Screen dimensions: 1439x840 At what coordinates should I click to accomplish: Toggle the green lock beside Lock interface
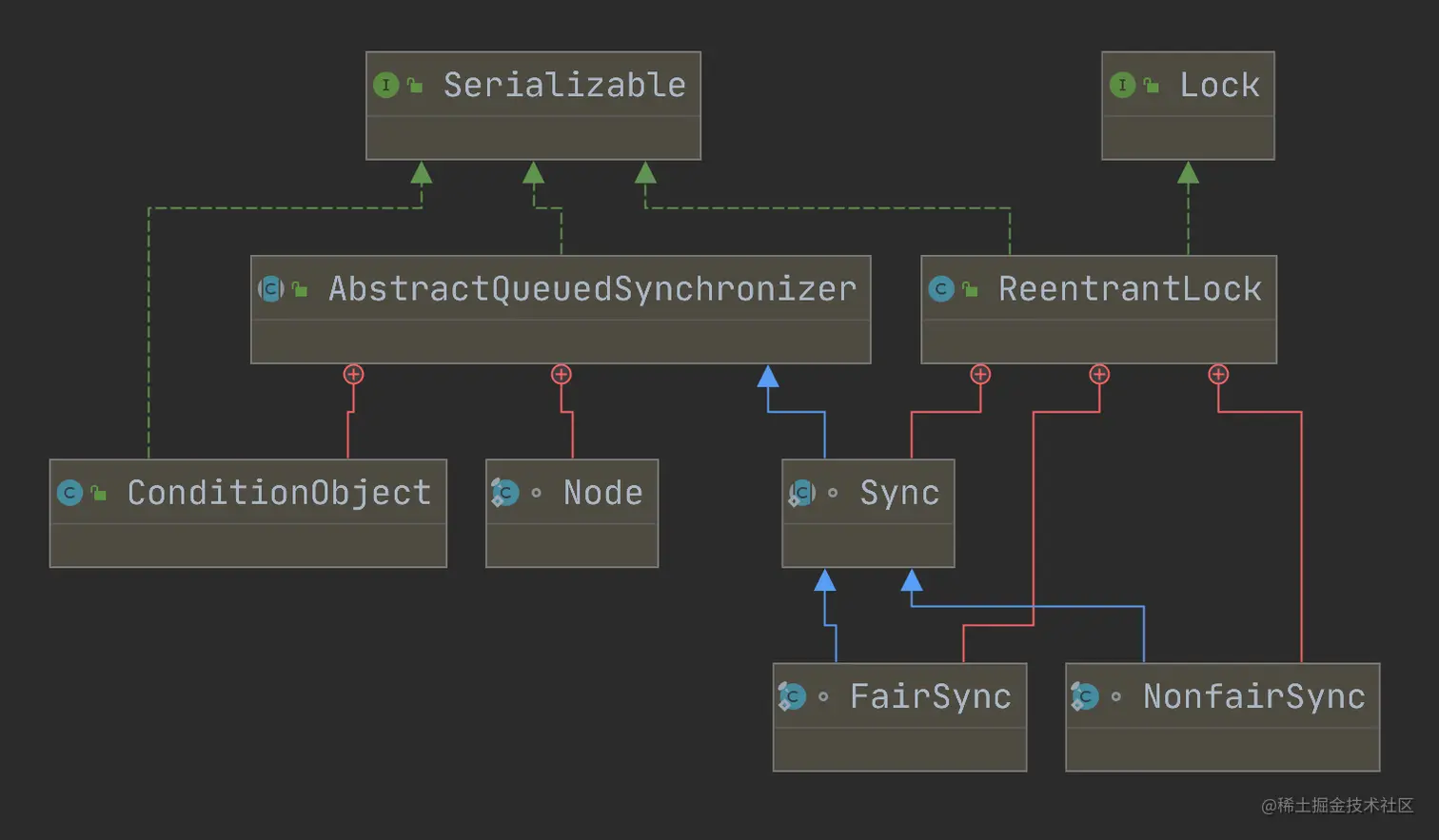1149,85
